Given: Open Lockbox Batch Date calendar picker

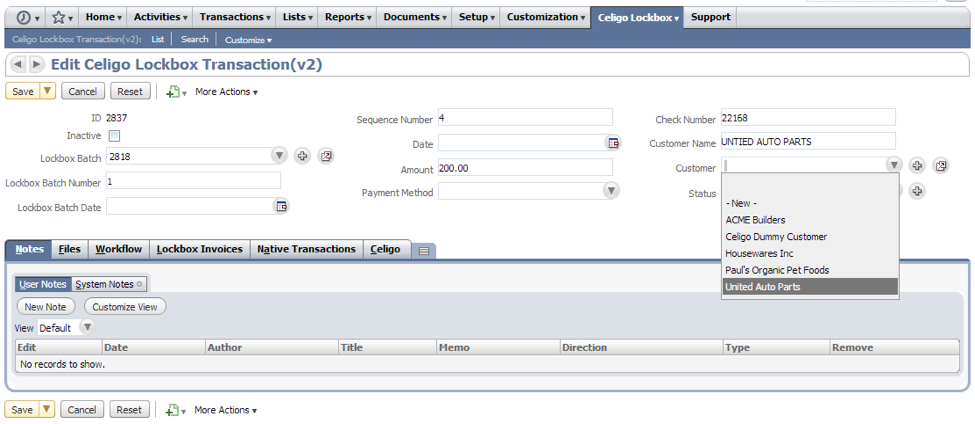Looking at the screenshot, I should (x=282, y=206).
